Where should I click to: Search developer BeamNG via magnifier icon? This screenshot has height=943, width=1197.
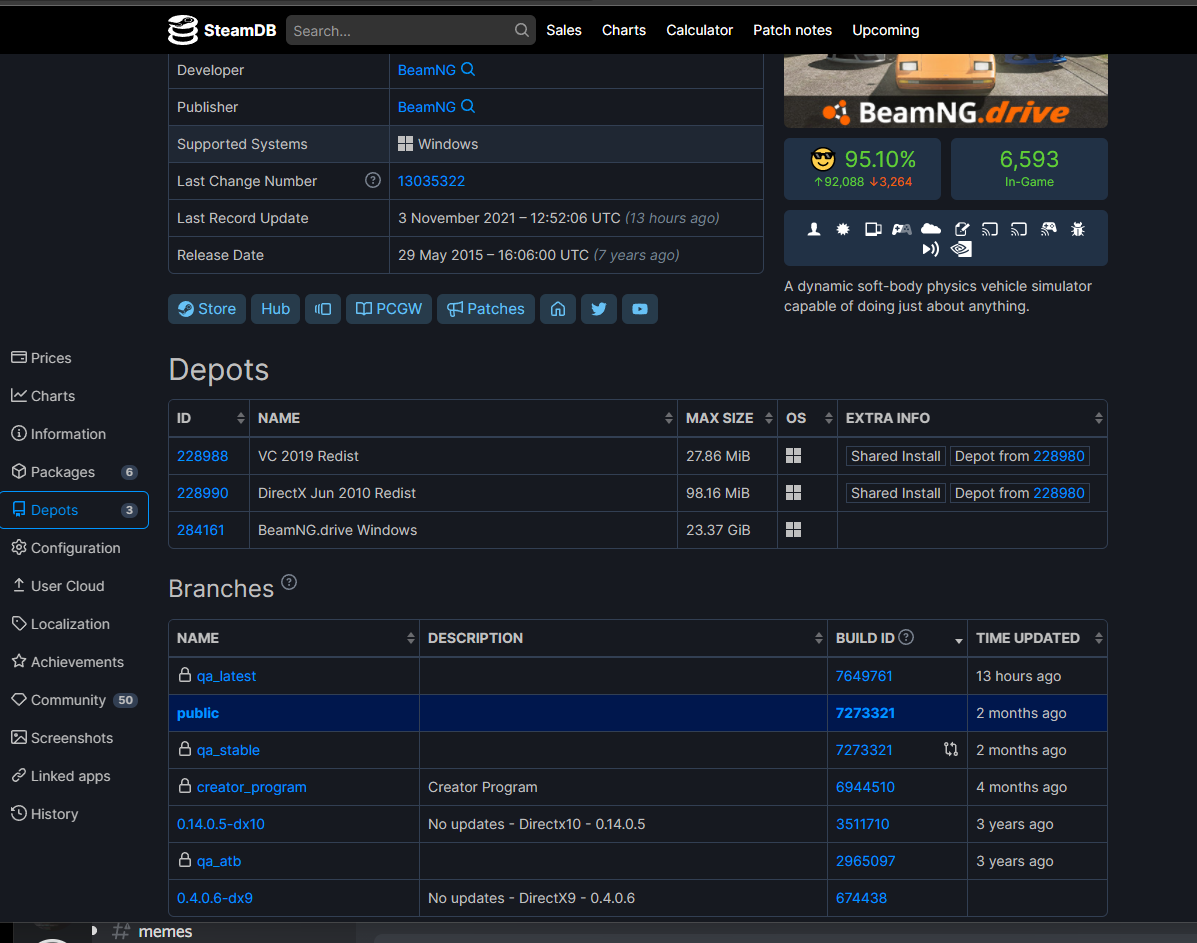468,69
